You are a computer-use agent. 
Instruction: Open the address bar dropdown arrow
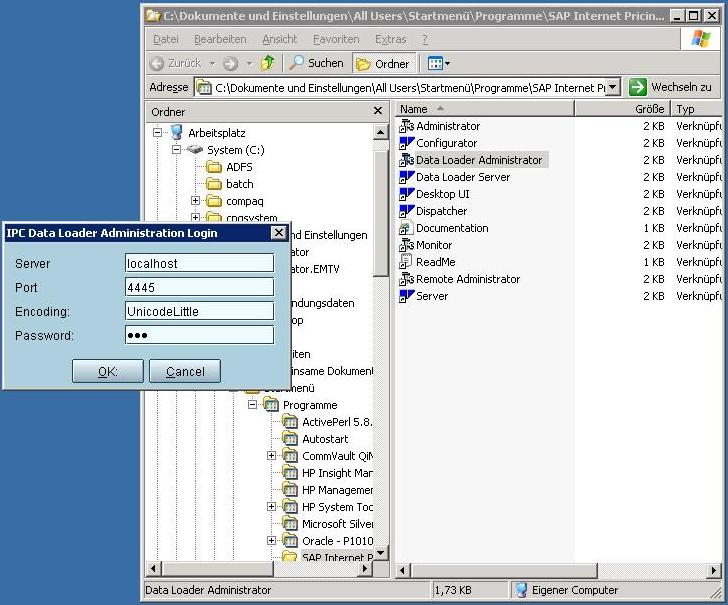click(x=613, y=87)
